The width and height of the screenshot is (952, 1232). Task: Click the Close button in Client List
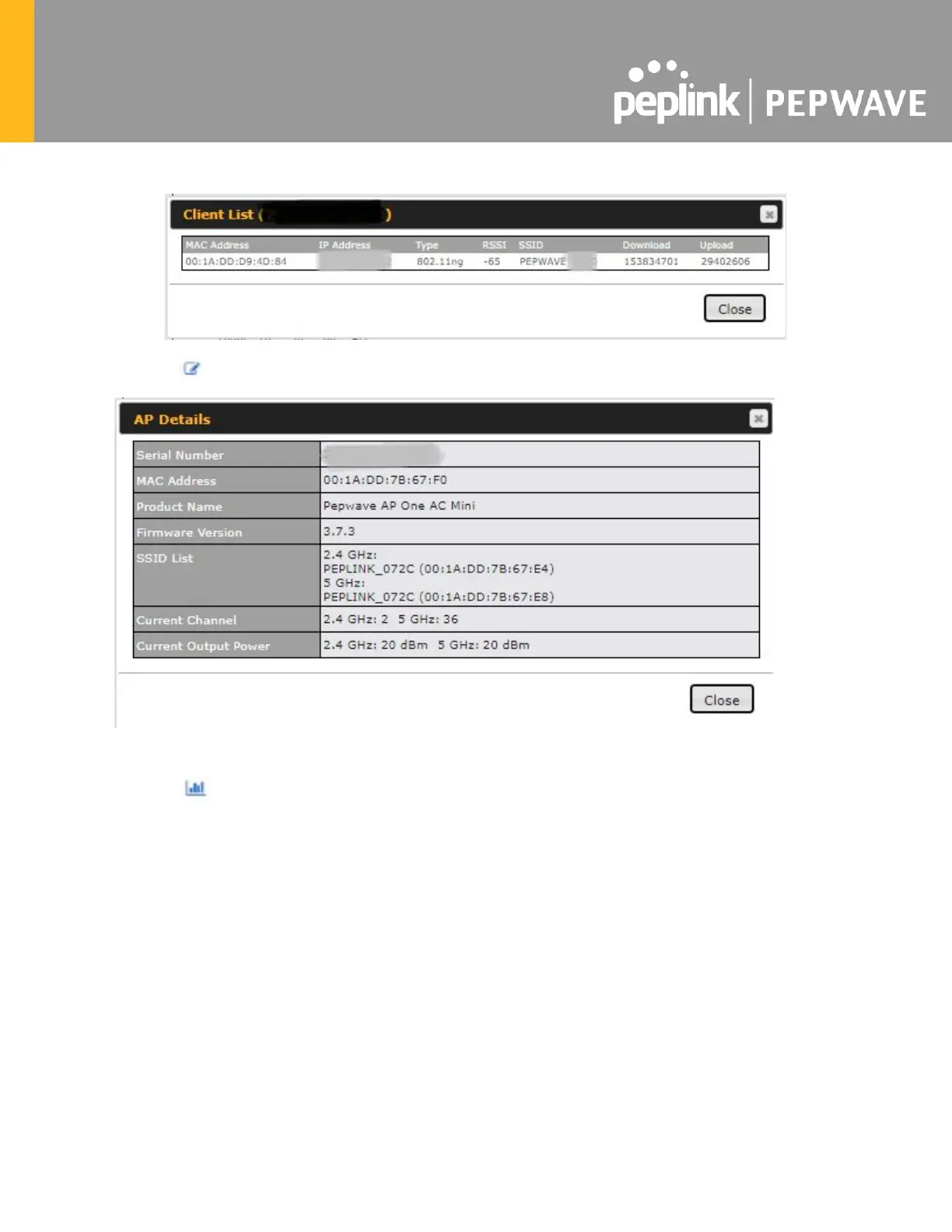coord(735,309)
